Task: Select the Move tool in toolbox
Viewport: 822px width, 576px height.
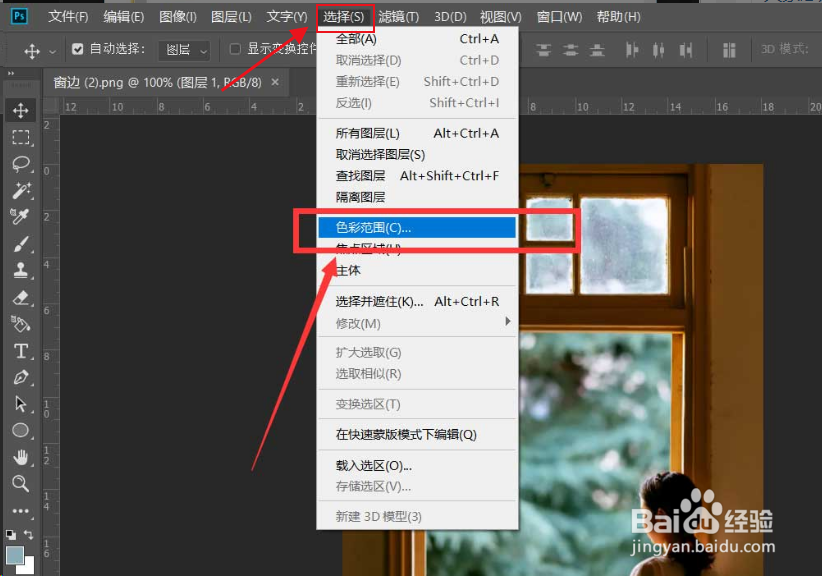Action: tap(20, 110)
